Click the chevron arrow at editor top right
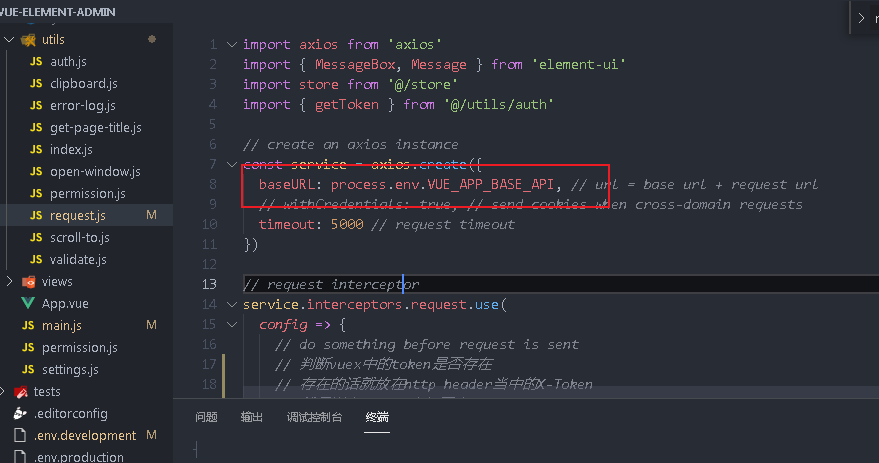 861,18
